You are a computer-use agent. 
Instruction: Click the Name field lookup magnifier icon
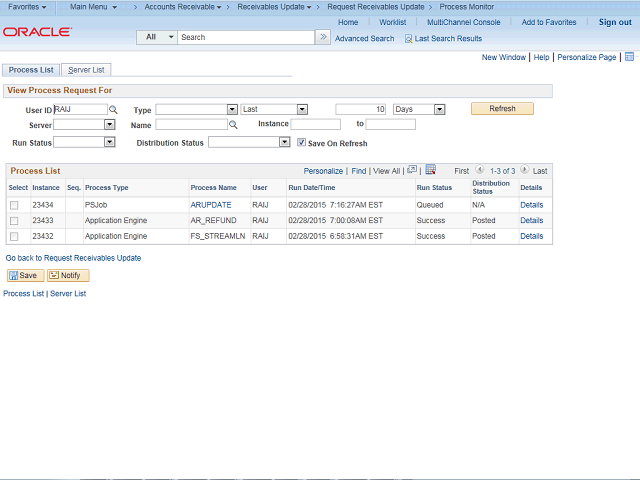[x=233, y=124]
